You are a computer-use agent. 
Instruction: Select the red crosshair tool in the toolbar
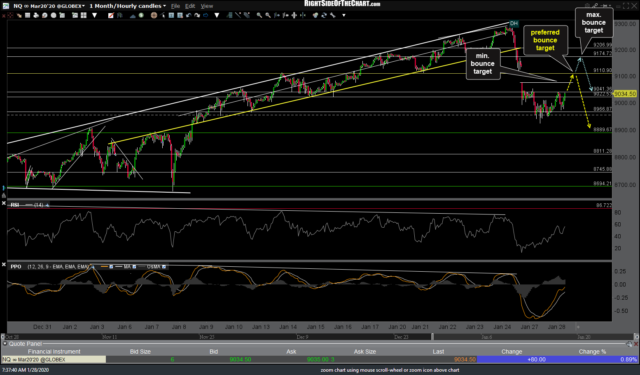(11, 15)
